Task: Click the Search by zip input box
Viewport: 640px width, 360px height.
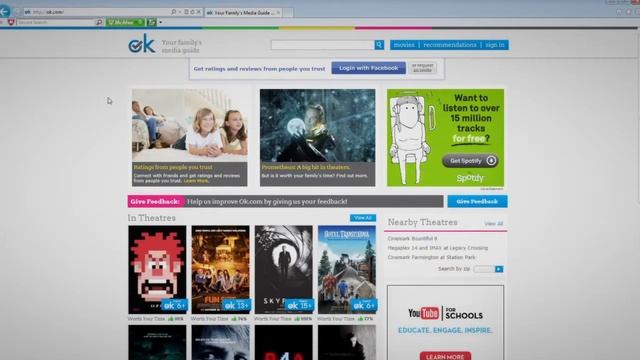Action: coord(484,269)
